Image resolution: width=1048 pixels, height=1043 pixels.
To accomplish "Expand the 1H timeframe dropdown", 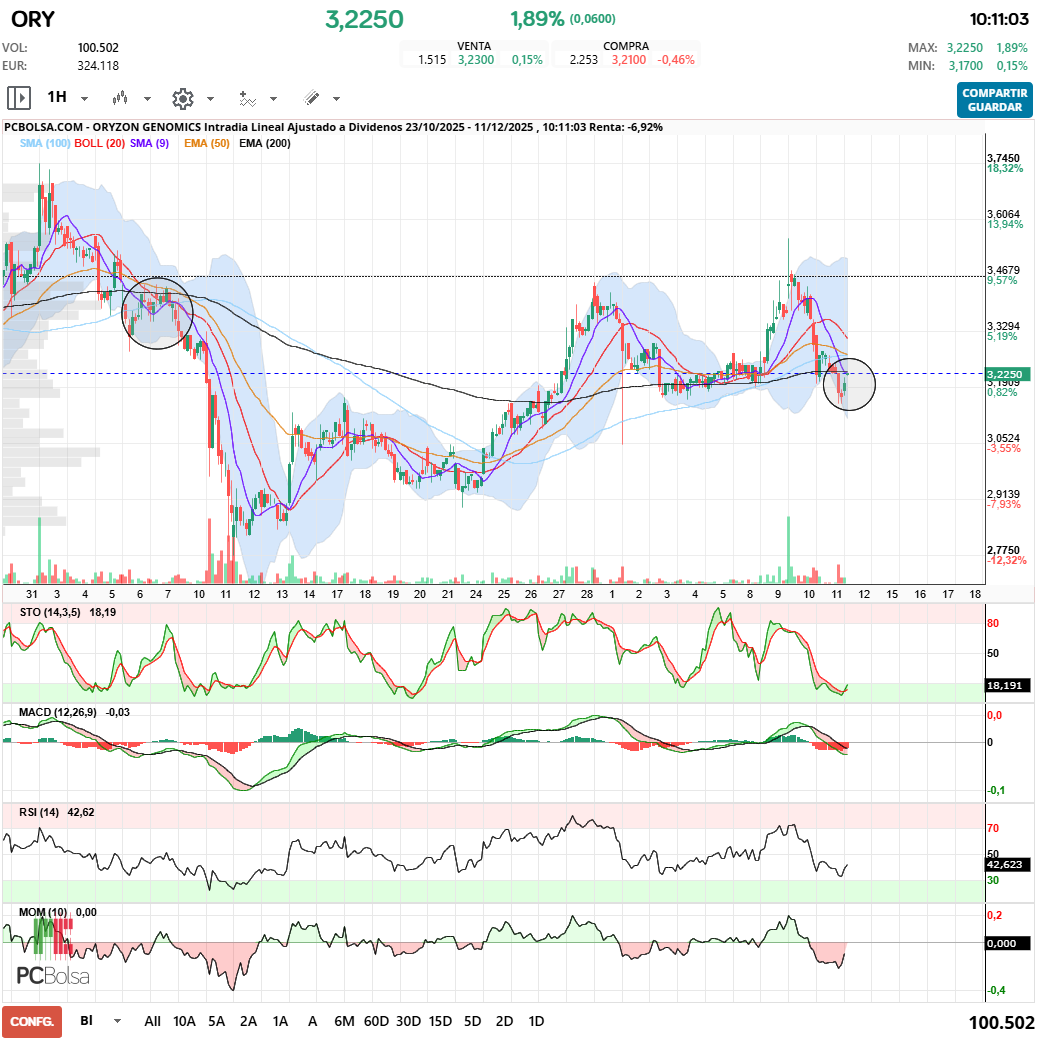I will pos(84,99).
